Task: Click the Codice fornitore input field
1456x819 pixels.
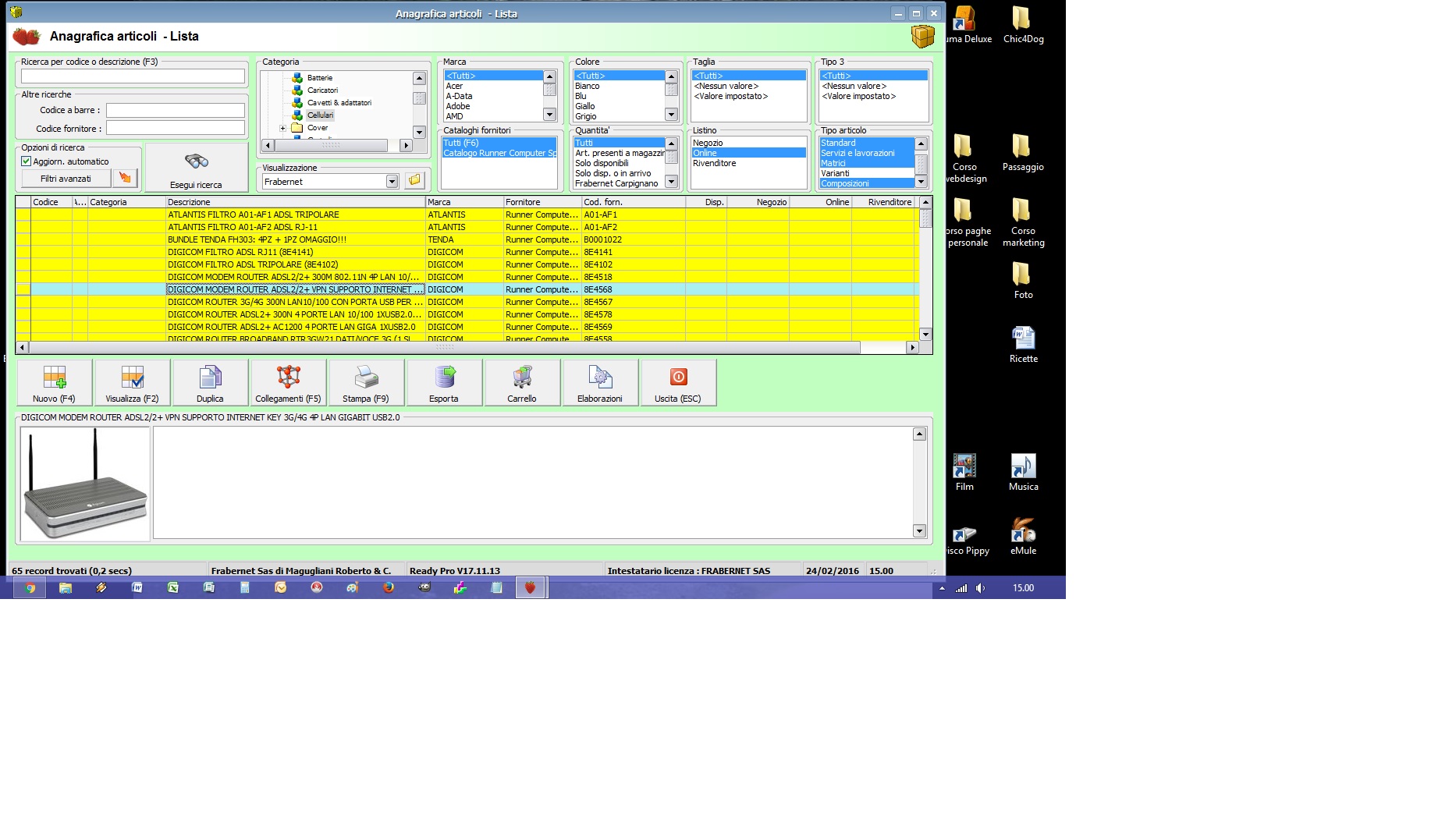Action: click(176, 128)
